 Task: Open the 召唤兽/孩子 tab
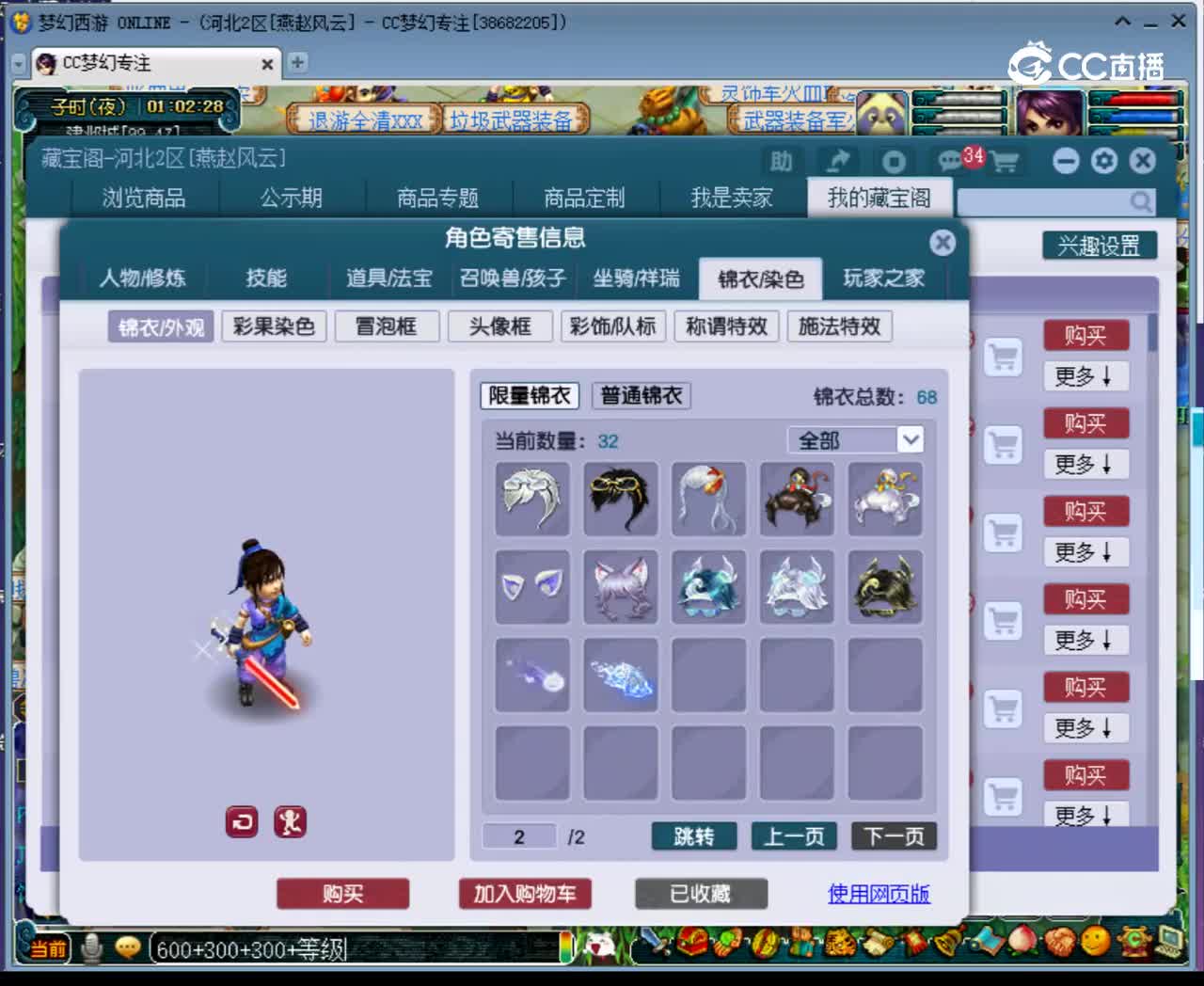pyautogui.click(x=513, y=278)
